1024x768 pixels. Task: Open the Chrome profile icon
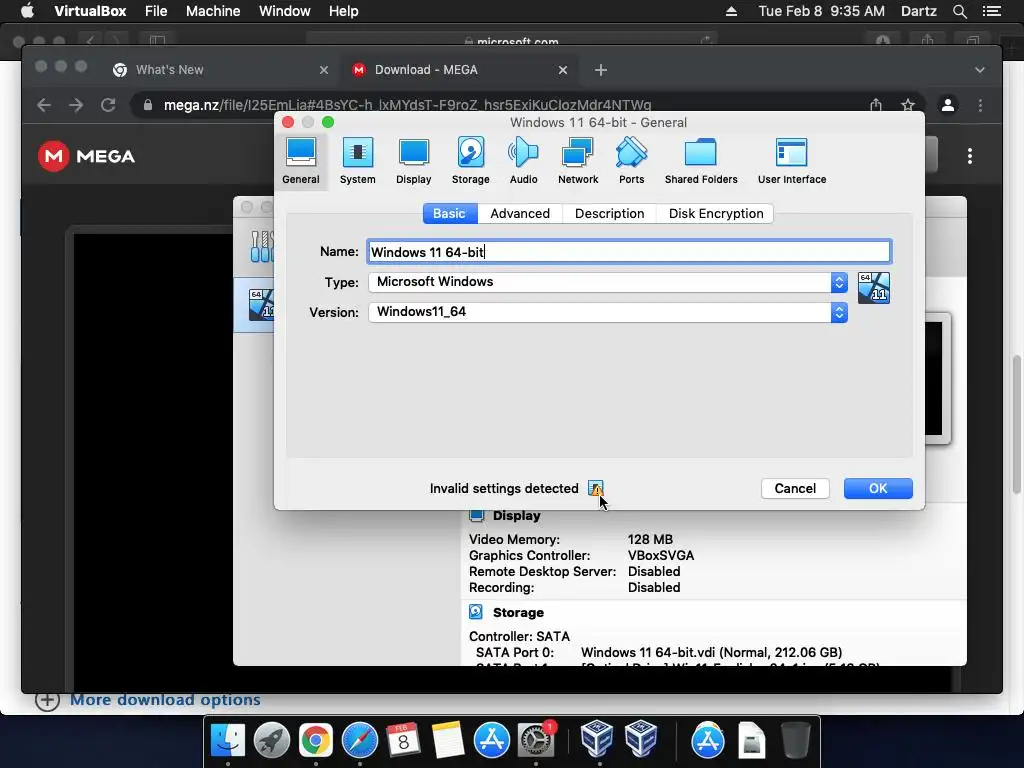pyautogui.click(x=948, y=104)
